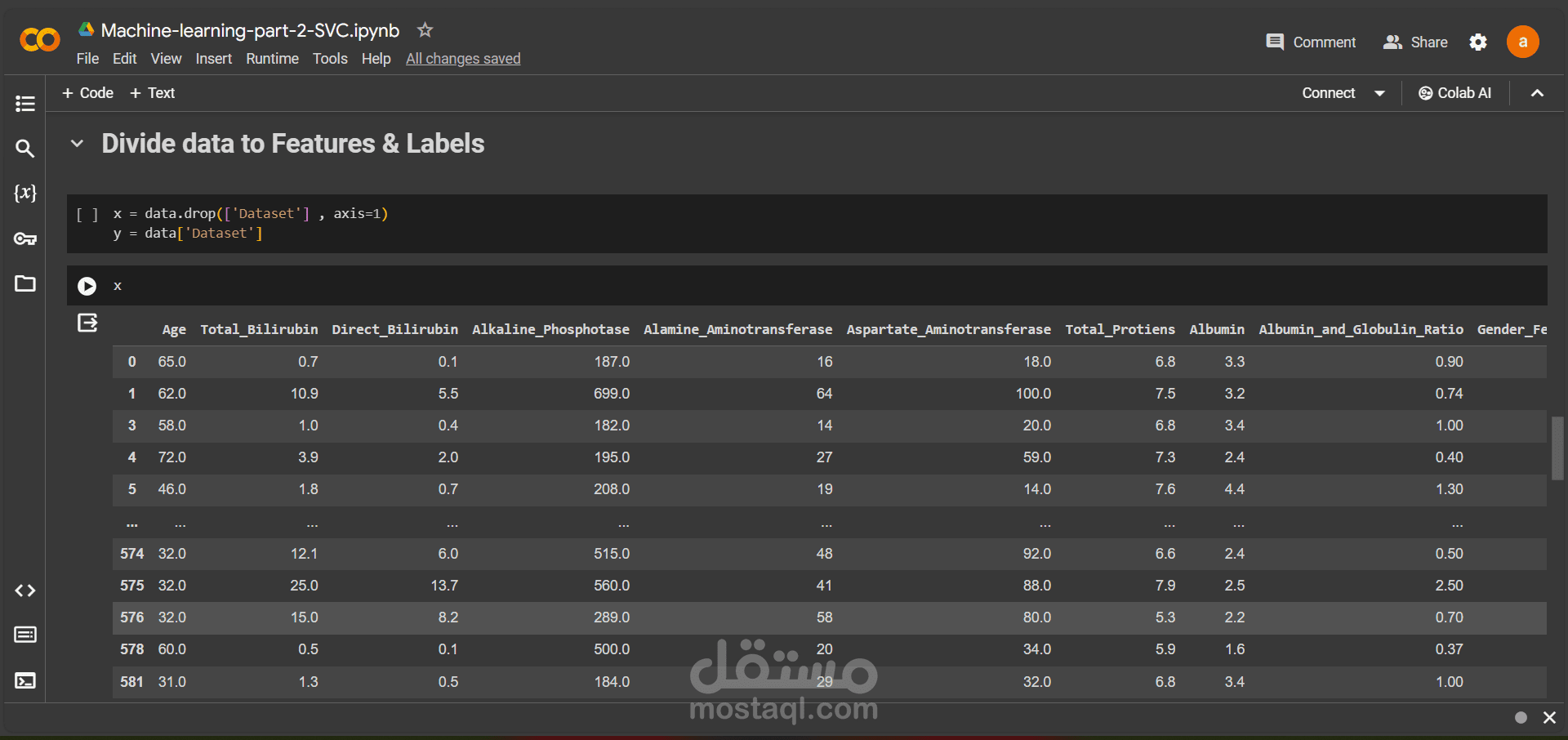Open the Insert menu
The image size is (1568, 740).
pyautogui.click(x=213, y=59)
